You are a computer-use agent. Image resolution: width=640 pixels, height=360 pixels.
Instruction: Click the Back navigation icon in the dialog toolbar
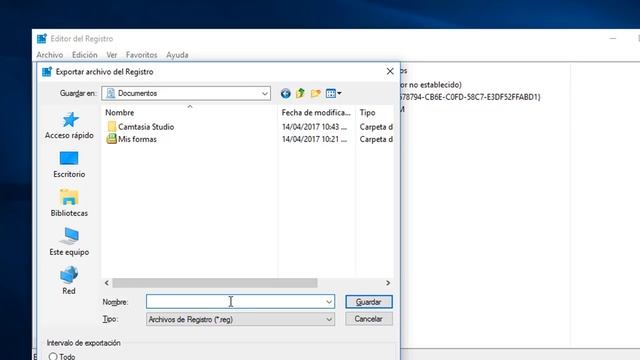pos(285,93)
